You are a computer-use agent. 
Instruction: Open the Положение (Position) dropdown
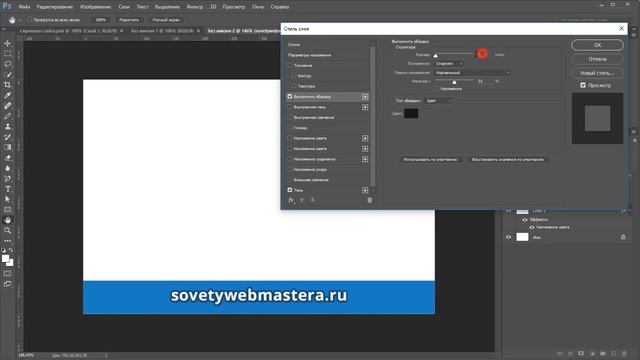tap(449, 64)
